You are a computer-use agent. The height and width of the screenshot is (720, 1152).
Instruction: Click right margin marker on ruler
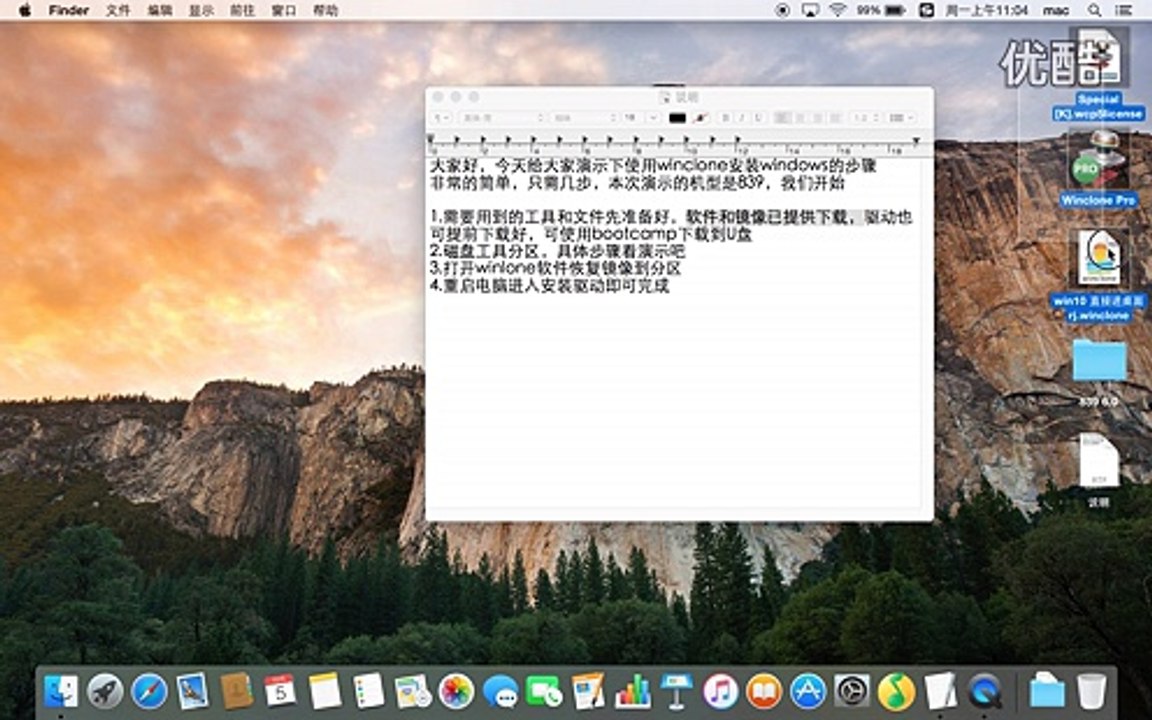[x=916, y=140]
